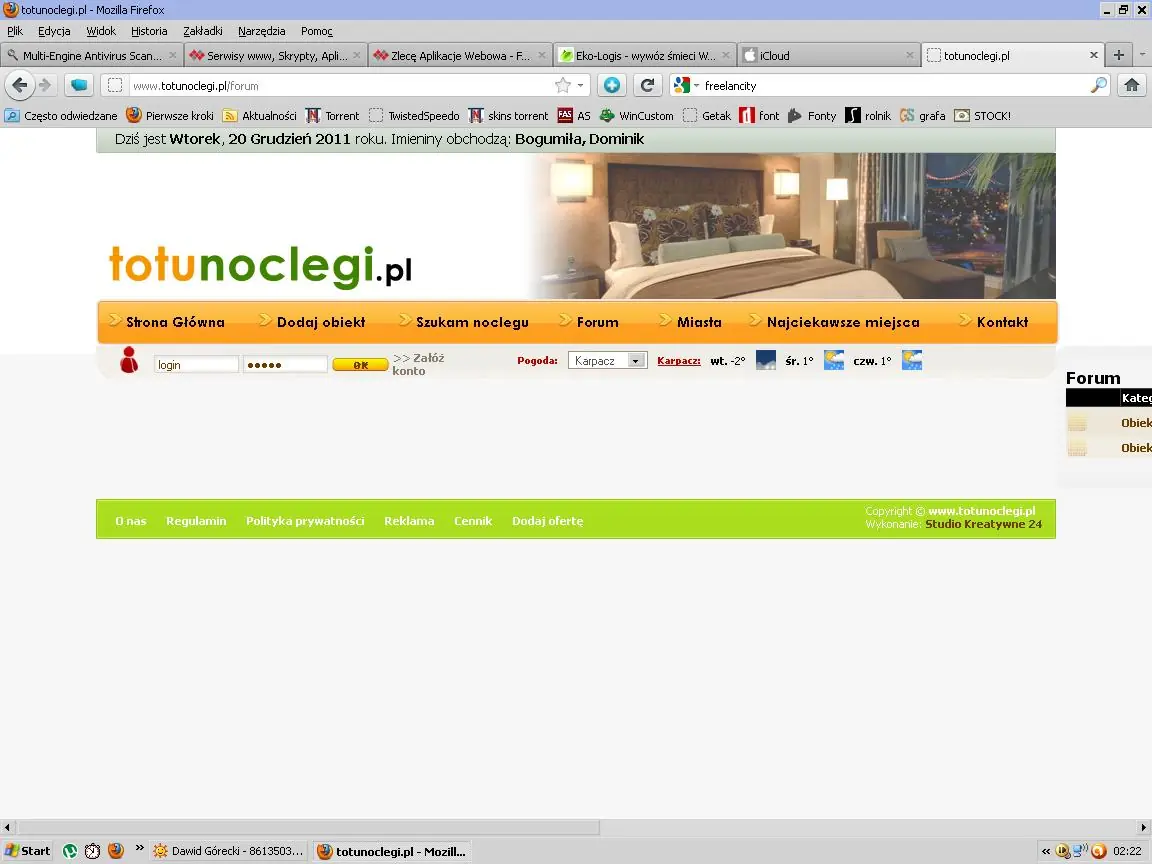Screen dimensions: 1152x864
Task: Click the system clock 02:22
Action: coord(1127,851)
